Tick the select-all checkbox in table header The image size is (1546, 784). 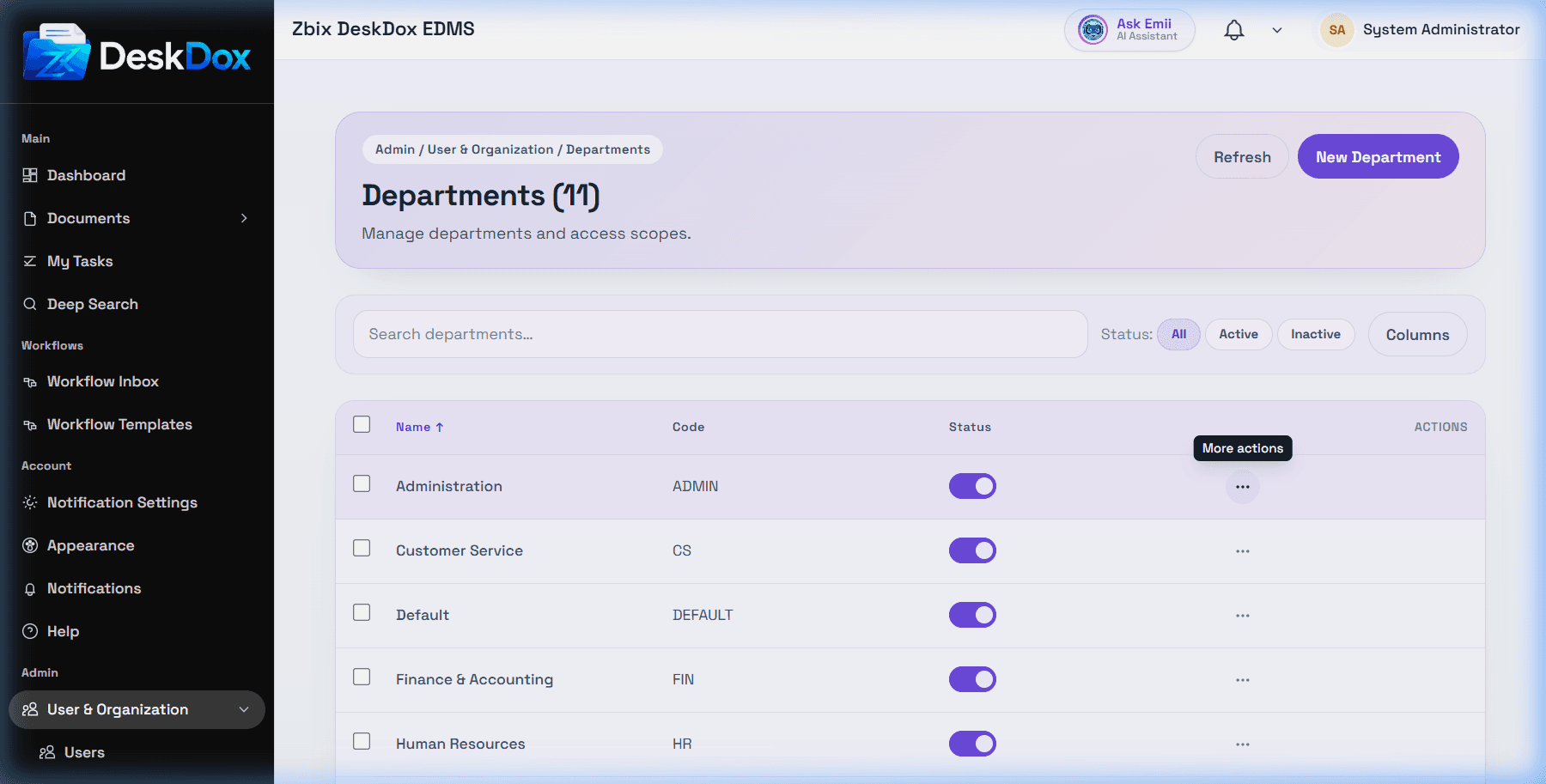tap(362, 424)
